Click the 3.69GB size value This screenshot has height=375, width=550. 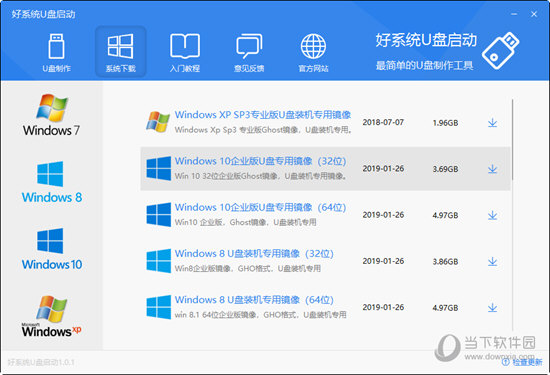[x=445, y=169]
